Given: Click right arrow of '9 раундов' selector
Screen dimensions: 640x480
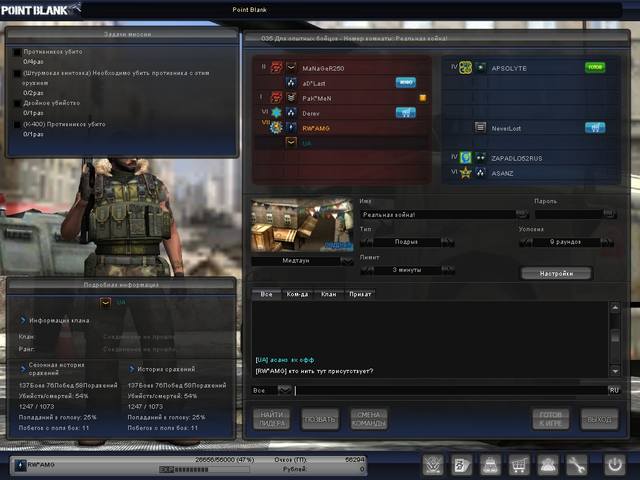Looking at the screenshot, I should [x=607, y=242].
